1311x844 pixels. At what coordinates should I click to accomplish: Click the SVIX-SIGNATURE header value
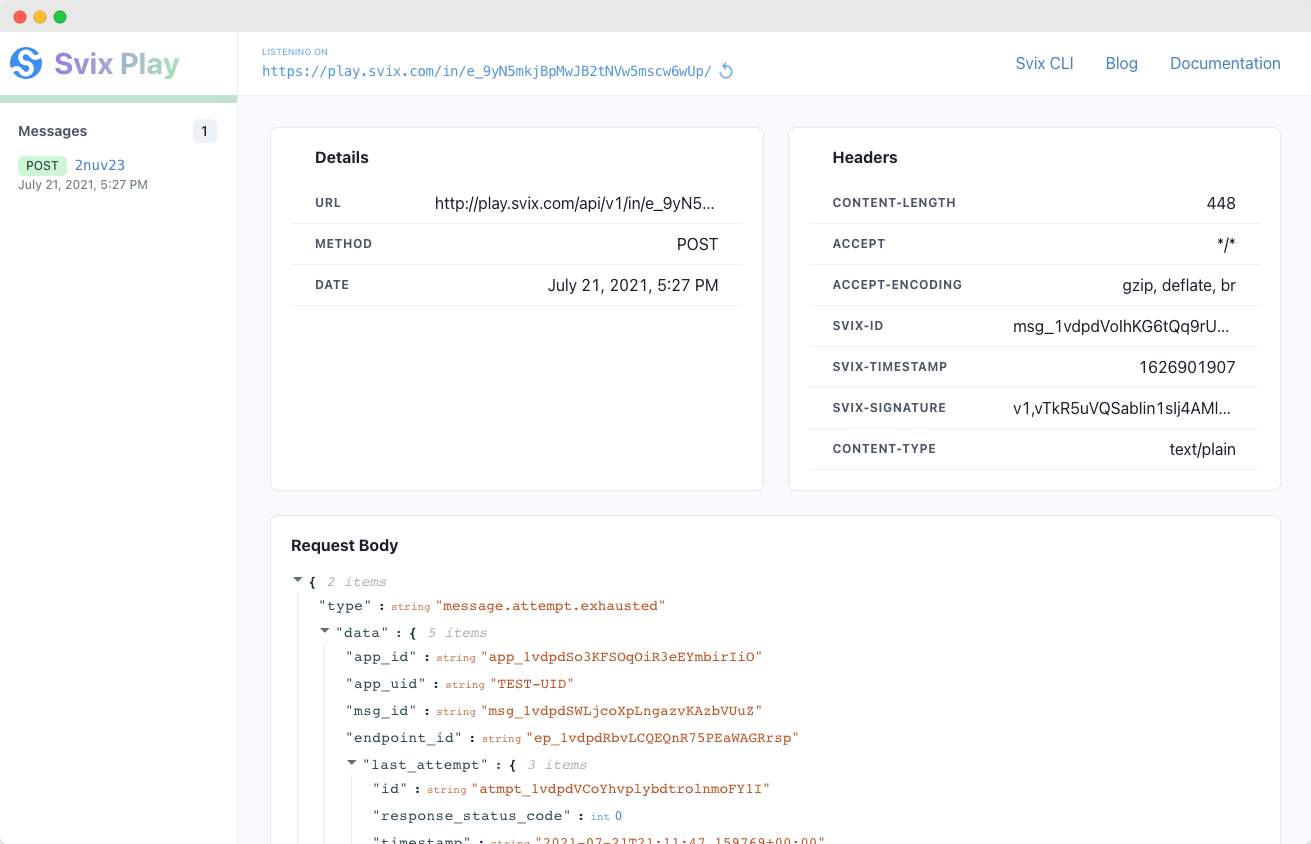(x=1121, y=408)
